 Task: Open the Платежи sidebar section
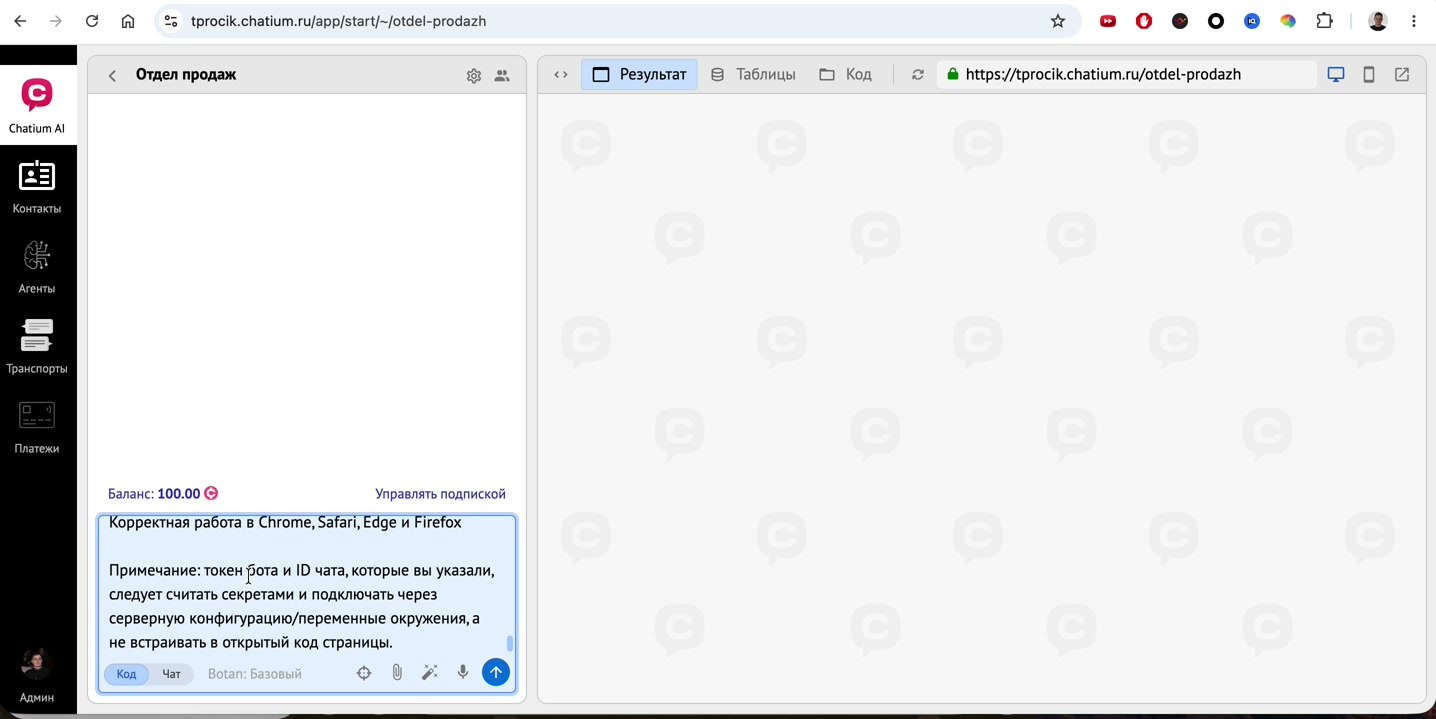pos(37,427)
